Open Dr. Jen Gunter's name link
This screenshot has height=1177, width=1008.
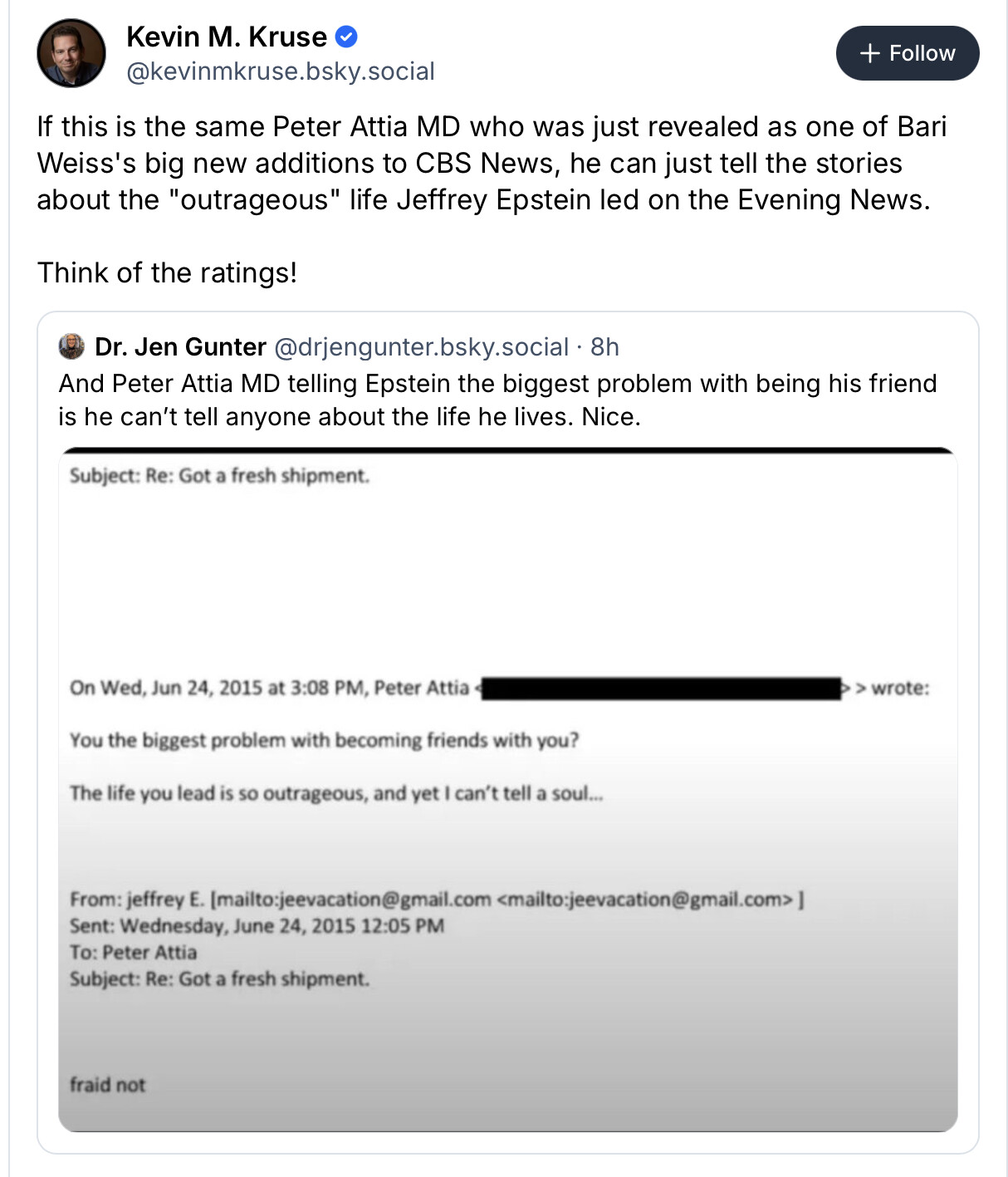point(180,346)
